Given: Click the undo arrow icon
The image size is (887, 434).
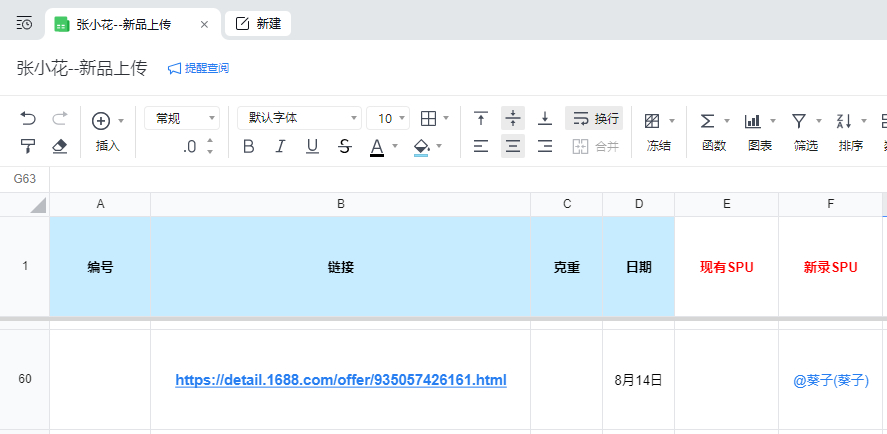Looking at the screenshot, I should click(x=28, y=119).
